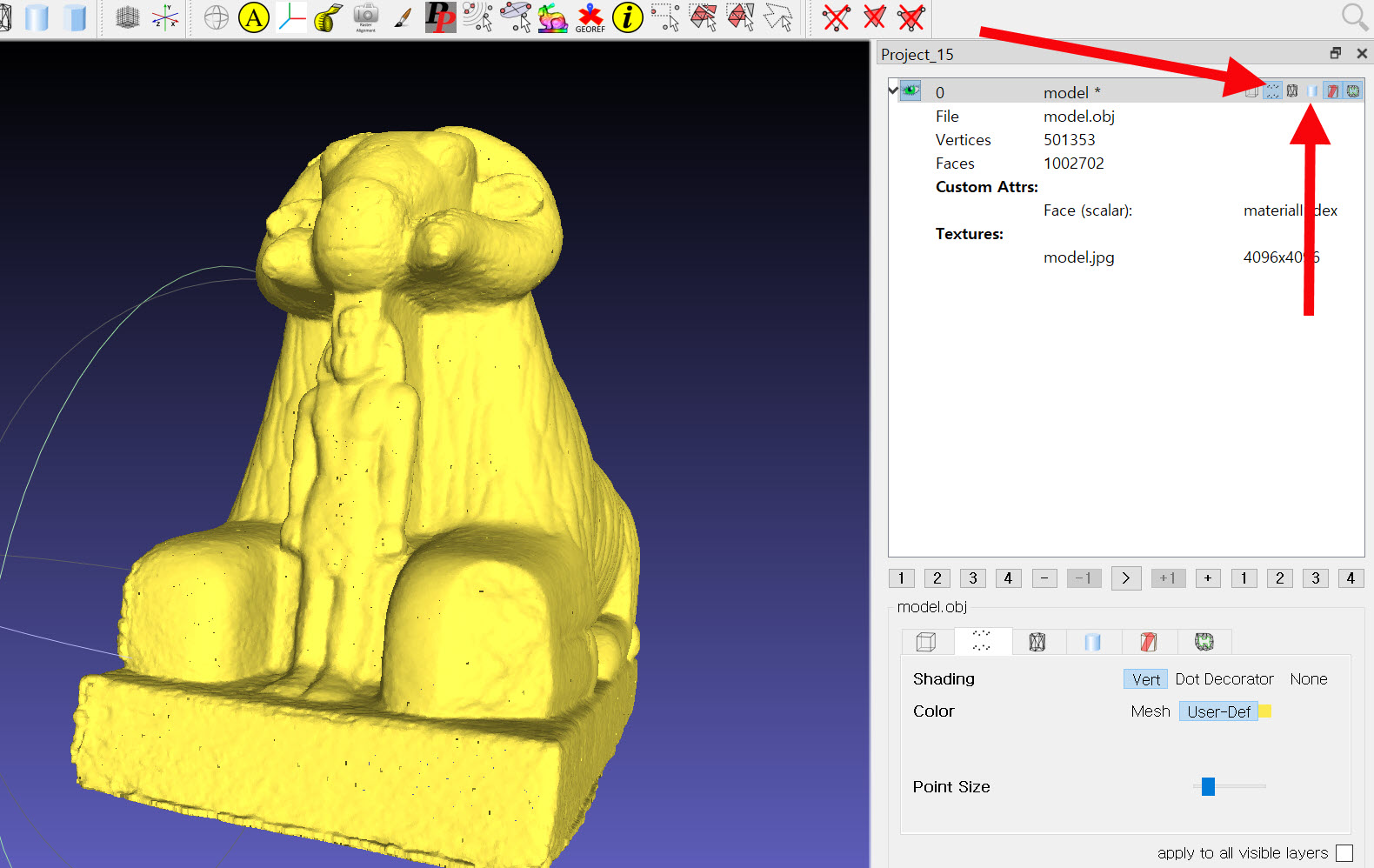Toggle points rendering in model layer row
Viewport: 1374px width, 868px height.
[x=1272, y=90]
